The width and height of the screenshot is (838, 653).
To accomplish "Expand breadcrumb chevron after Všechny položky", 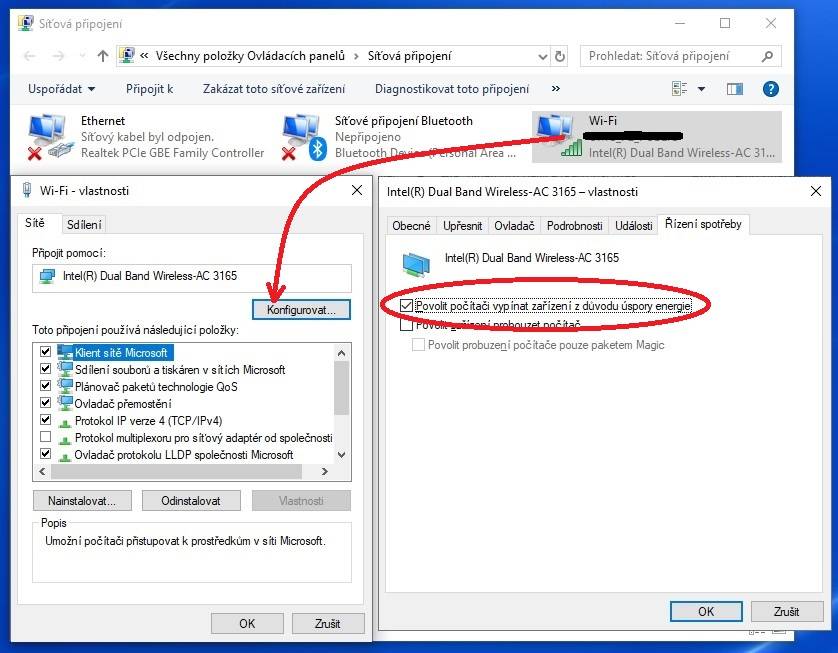I will (x=356, y=56).
